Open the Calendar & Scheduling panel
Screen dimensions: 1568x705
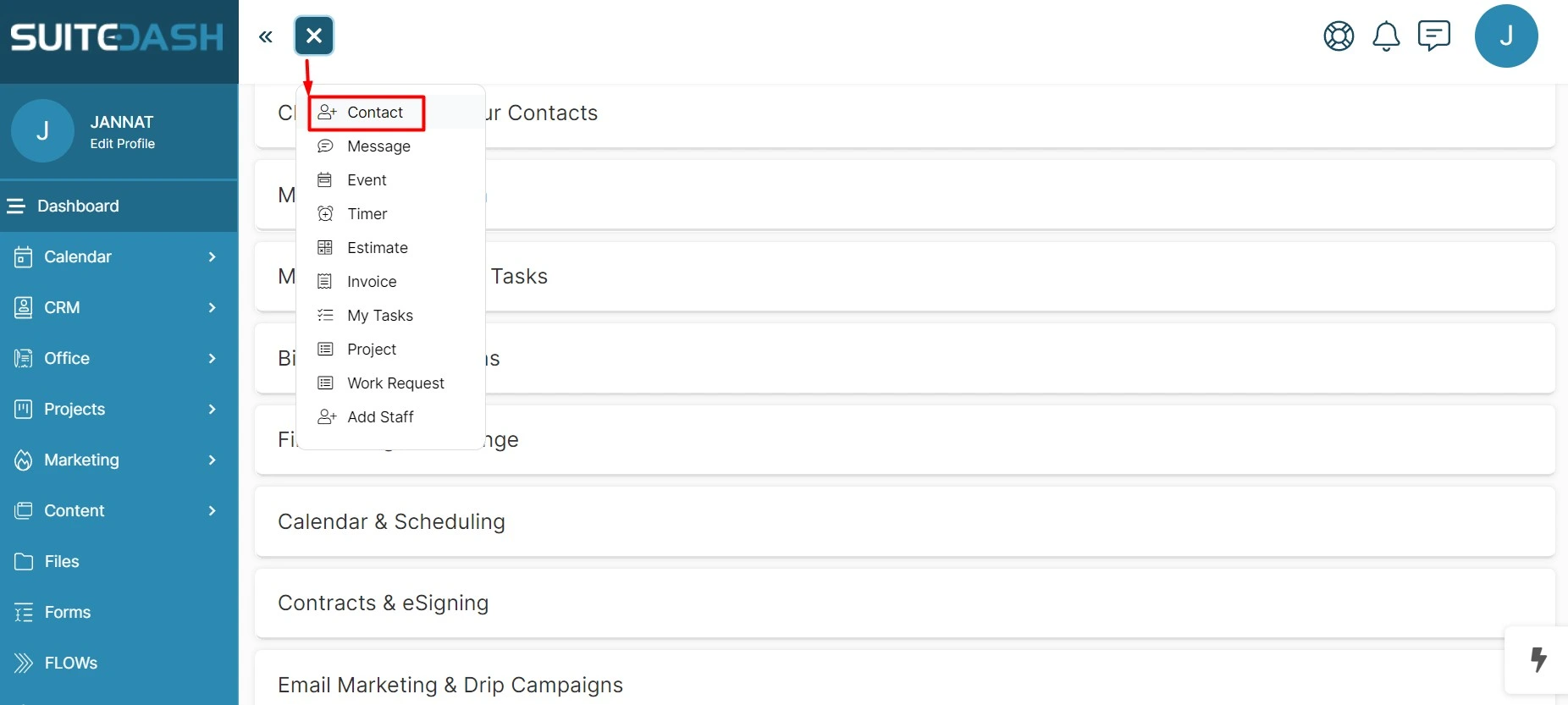904,521
